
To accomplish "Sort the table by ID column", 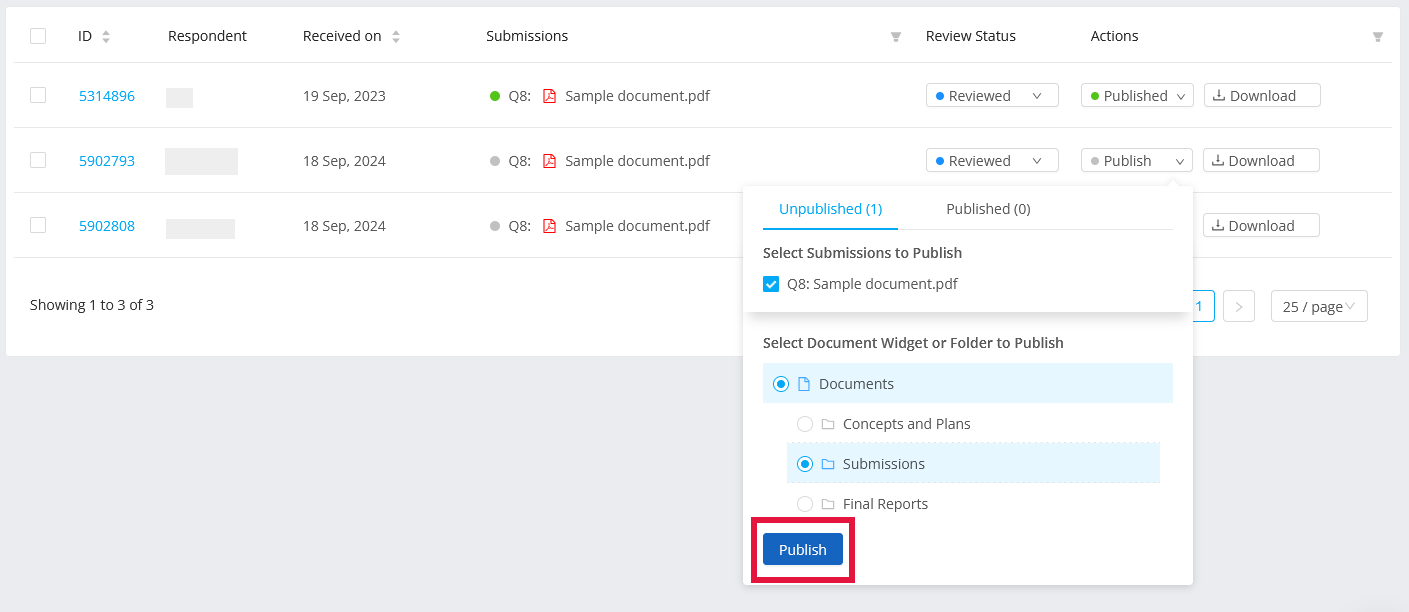I will pos(106,36).
